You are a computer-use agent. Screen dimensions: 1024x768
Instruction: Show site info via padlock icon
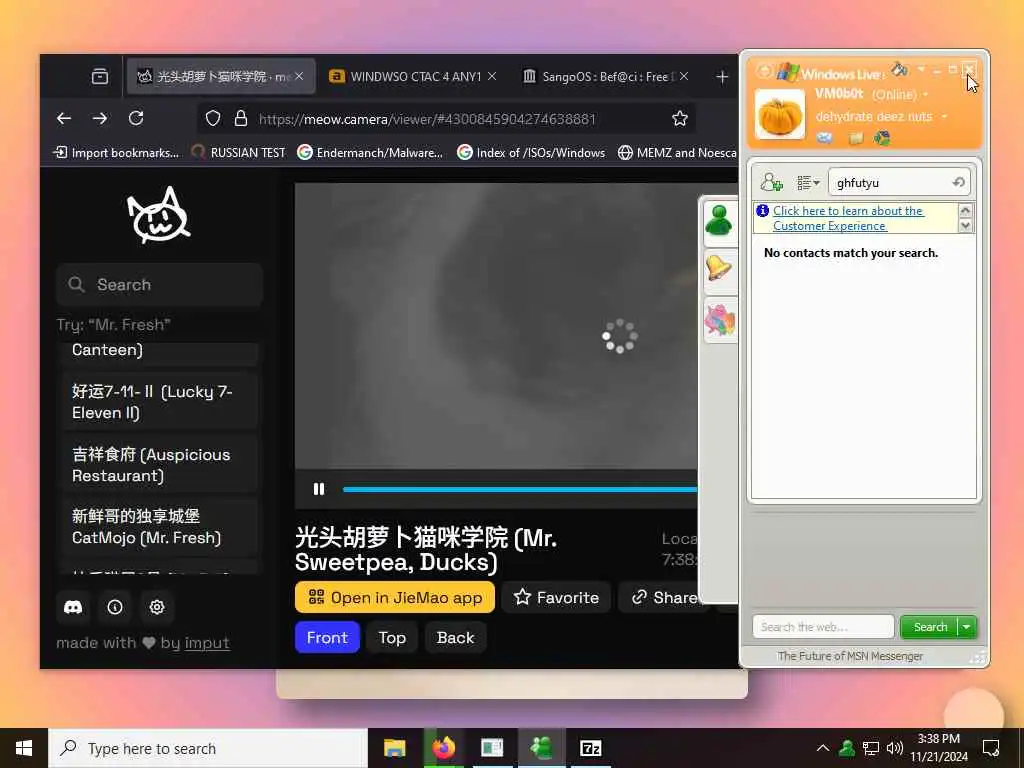pyautogui.click(x=240, y=118)
